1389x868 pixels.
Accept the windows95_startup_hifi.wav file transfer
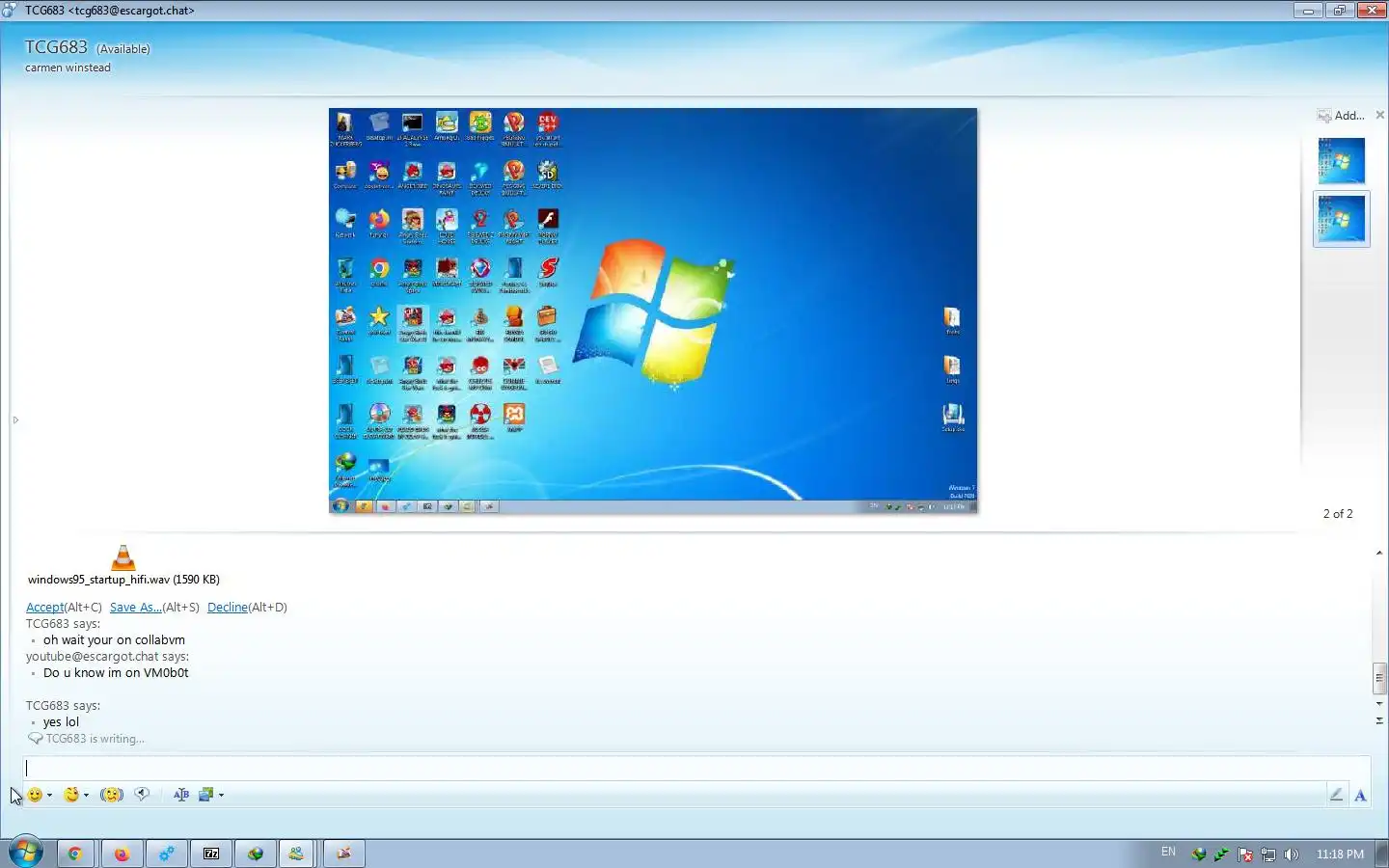click(44, 607)
